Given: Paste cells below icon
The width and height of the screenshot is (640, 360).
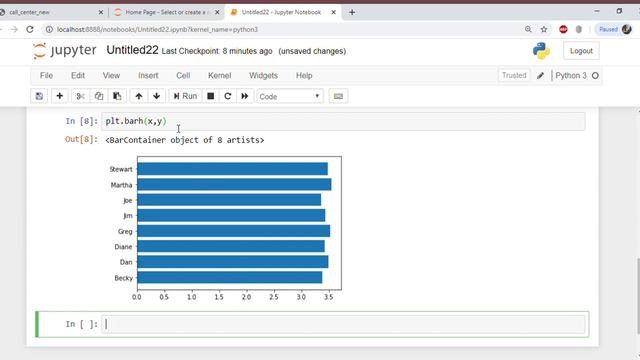Looking at the screenshot, I should pyautogui.click(x=117, y=96).
